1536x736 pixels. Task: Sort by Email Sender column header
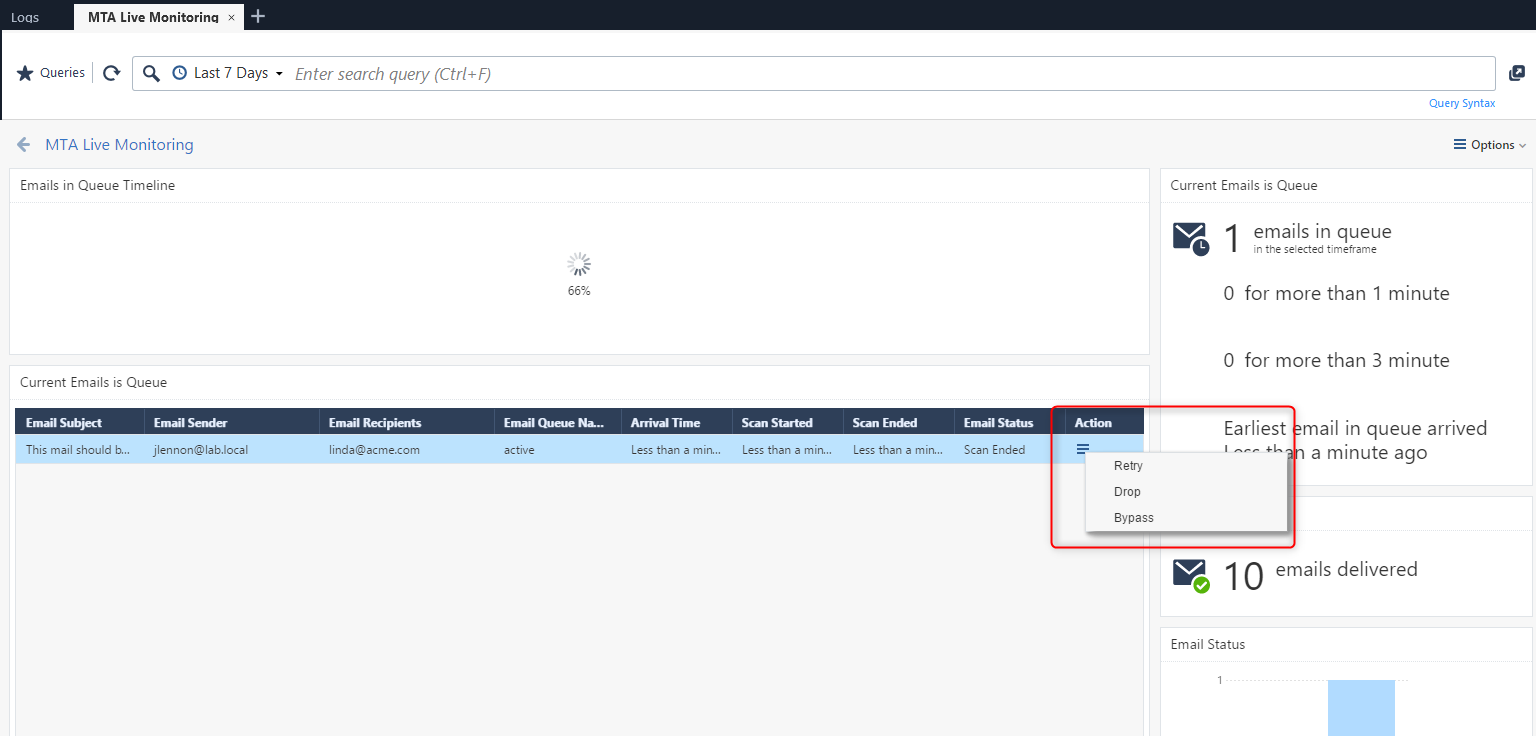pos(232,422)
